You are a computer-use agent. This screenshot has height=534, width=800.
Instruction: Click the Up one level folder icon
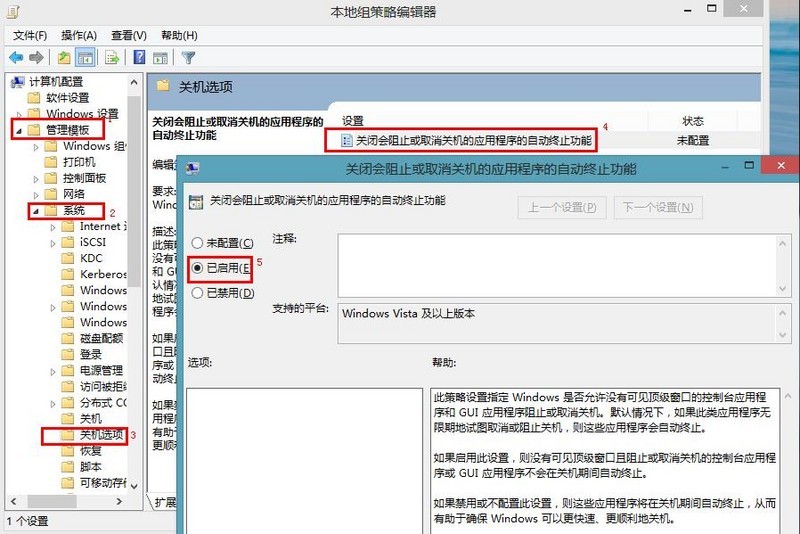pyautogui.click(x=64, y=58)
